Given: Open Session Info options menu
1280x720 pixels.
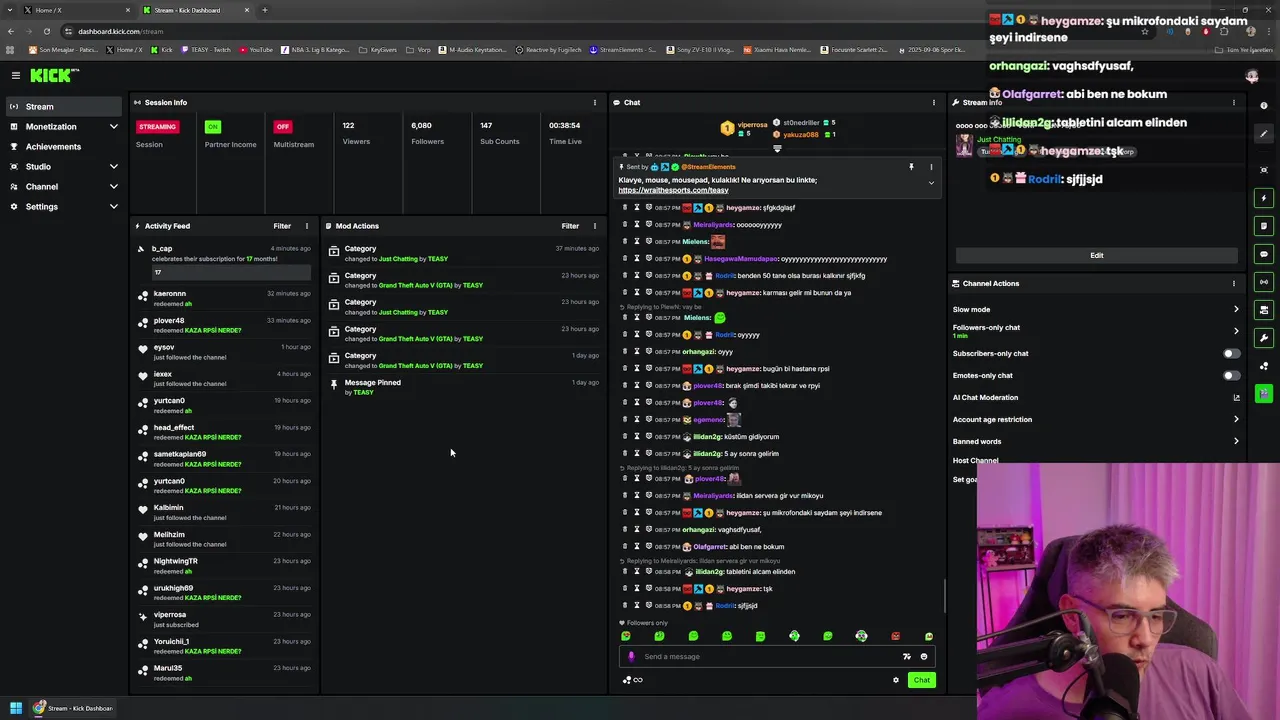Looking at the screenshot, I should 594,102.
